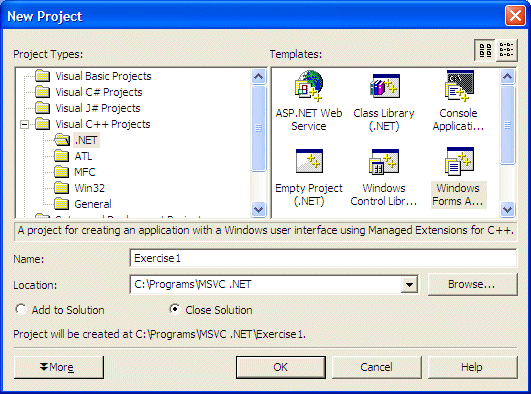Confirm with the OK button
The width and height of the screenshot is (531, 394).
click(x=281, y=367)
